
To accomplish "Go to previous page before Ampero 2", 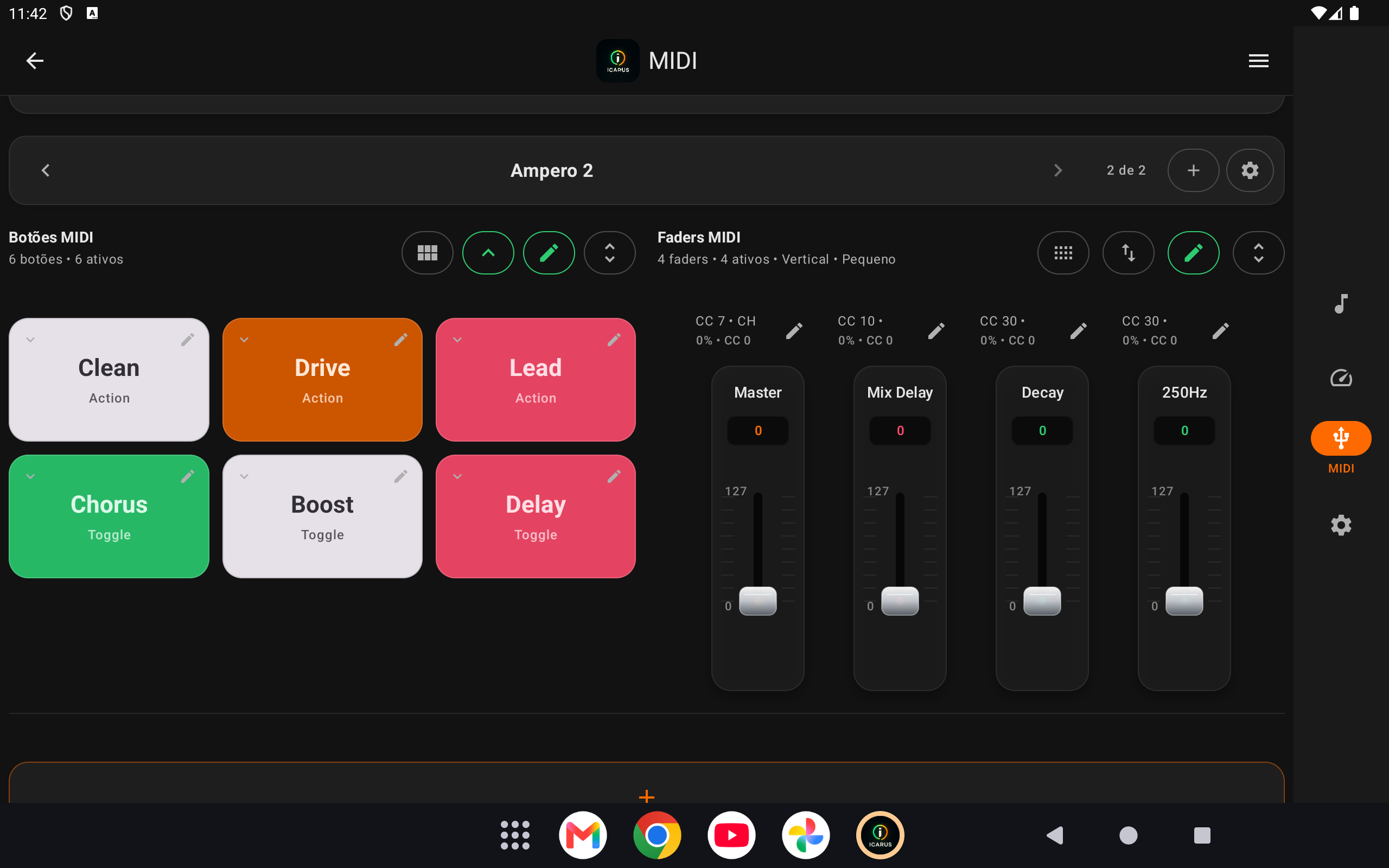I will tap(46, 170).
